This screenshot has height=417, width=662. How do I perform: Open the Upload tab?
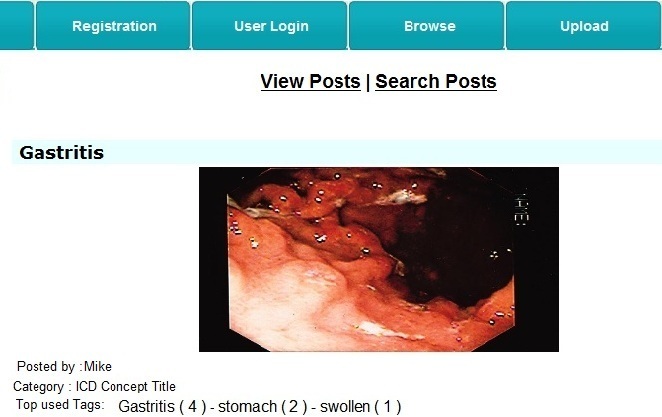(583, 26)
